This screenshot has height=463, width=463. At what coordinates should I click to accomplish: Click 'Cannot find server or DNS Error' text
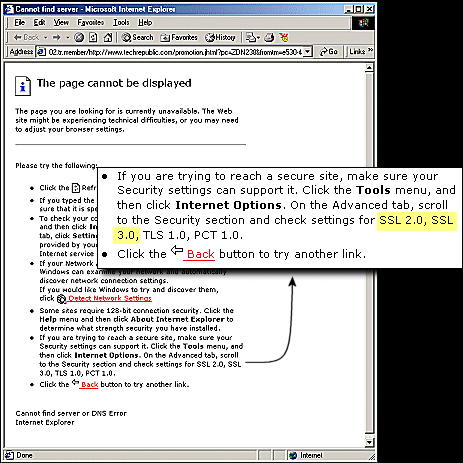click(x=71, y=413)
